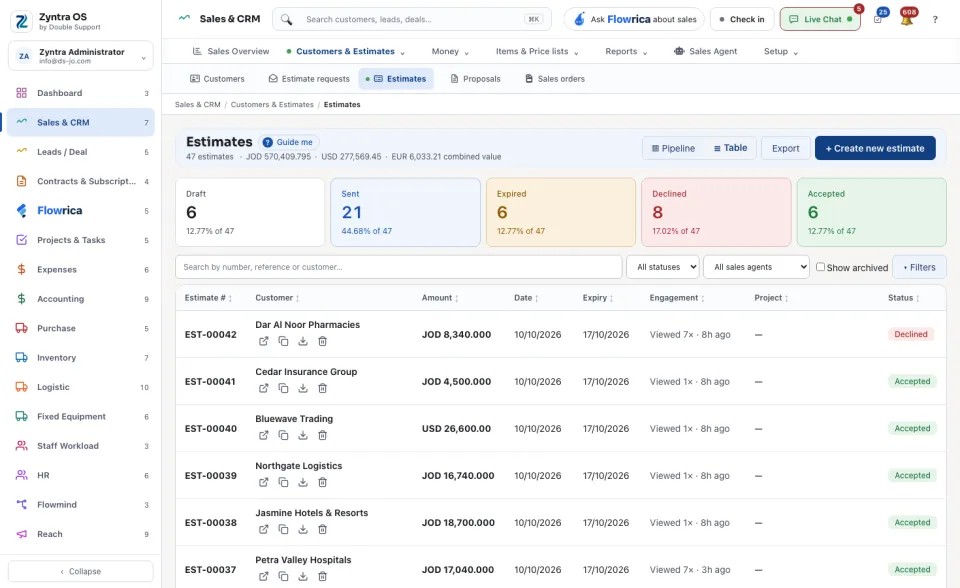The width and height of the screenshot is (960, 588).
Task: Open Flowmind in the sidebar
Action: tap(81, 505)
